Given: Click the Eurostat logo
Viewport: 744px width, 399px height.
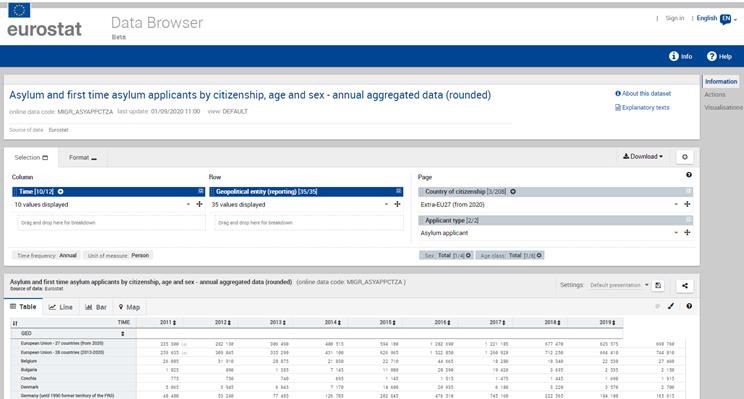Looking at the screenshot, I should click(x=44, y=20).
